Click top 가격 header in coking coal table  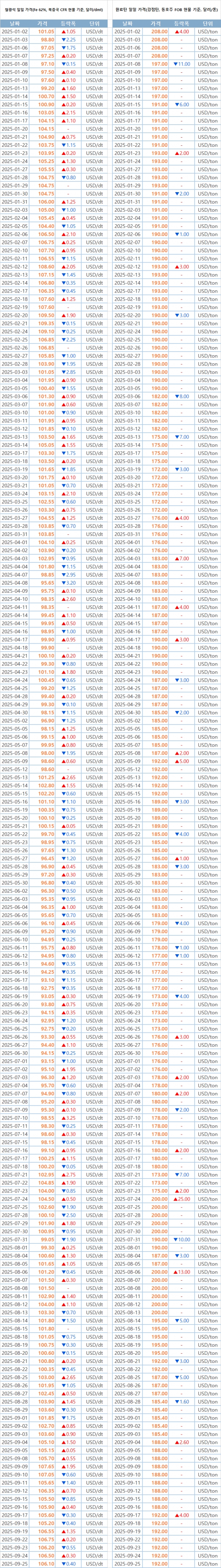(160, 22)
